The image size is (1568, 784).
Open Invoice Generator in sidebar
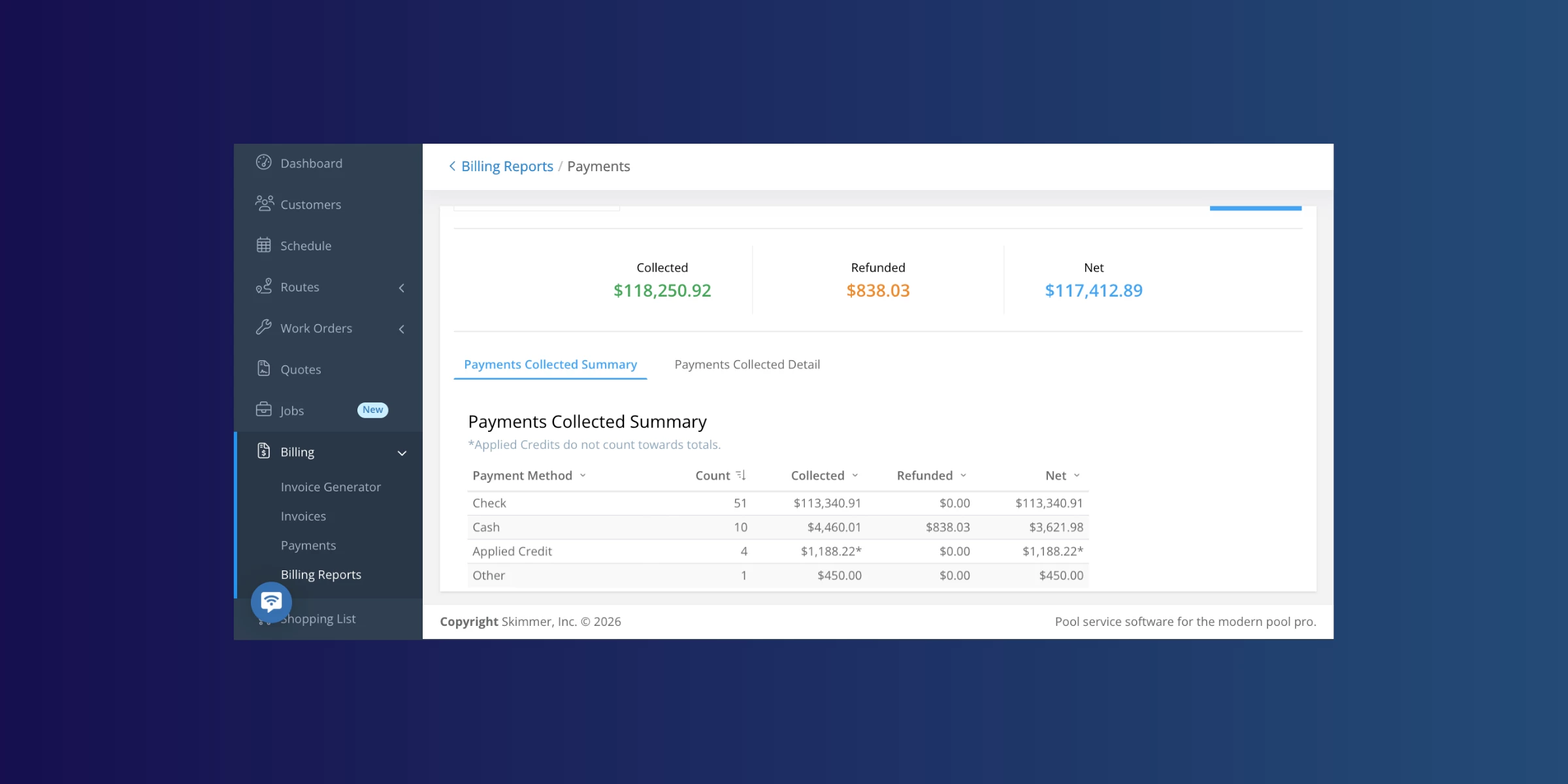331,487
